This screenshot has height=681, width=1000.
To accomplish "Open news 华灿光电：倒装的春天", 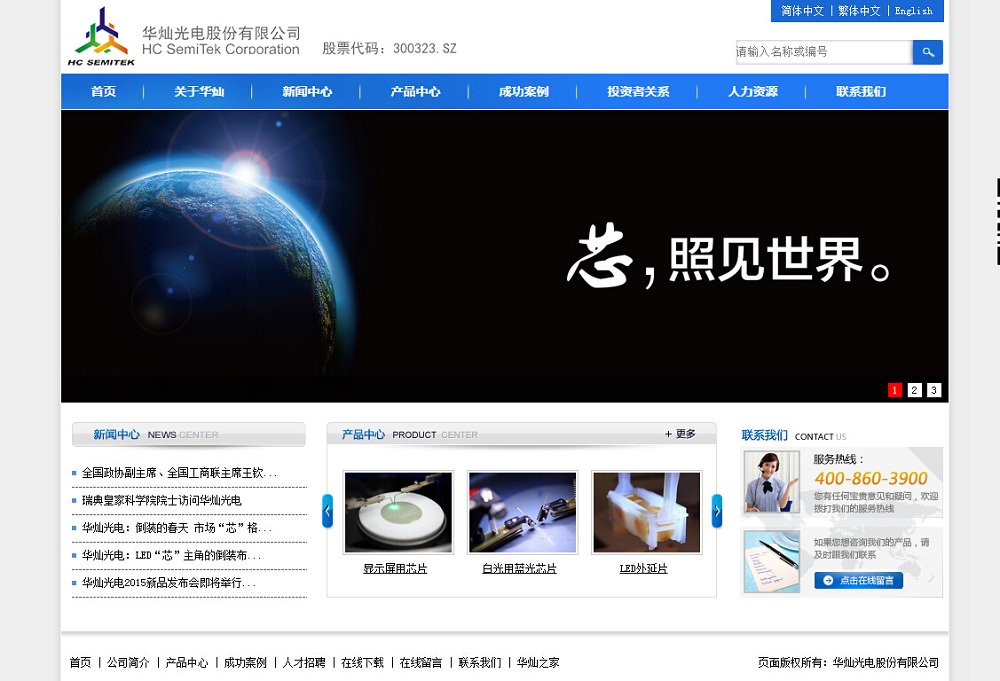I will (177, 528).
